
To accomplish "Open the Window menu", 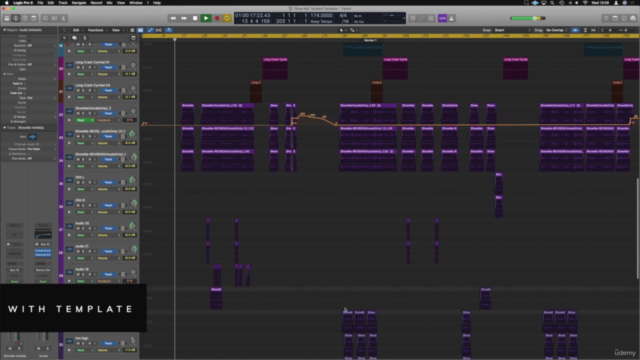I will (136, 3).
